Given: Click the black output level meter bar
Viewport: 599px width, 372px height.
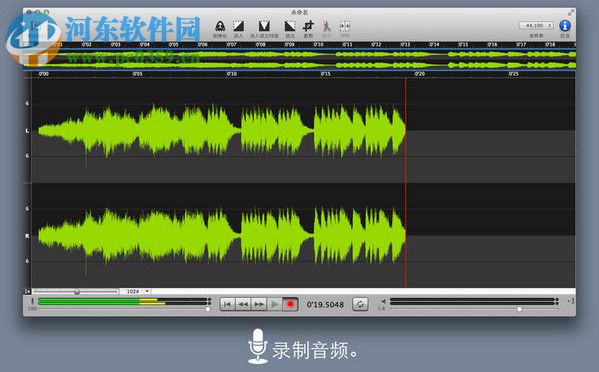Looking at the screenshot, I should tap(473, 301).
